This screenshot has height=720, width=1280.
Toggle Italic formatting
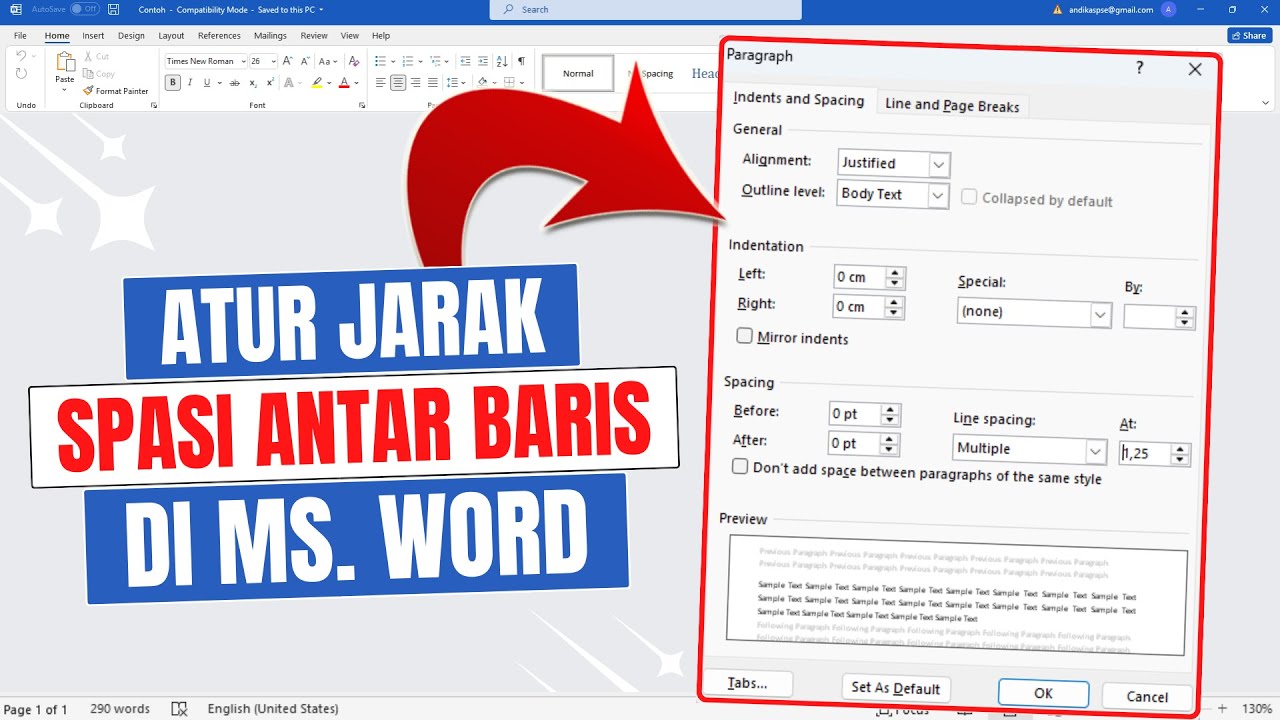[190, 83]
